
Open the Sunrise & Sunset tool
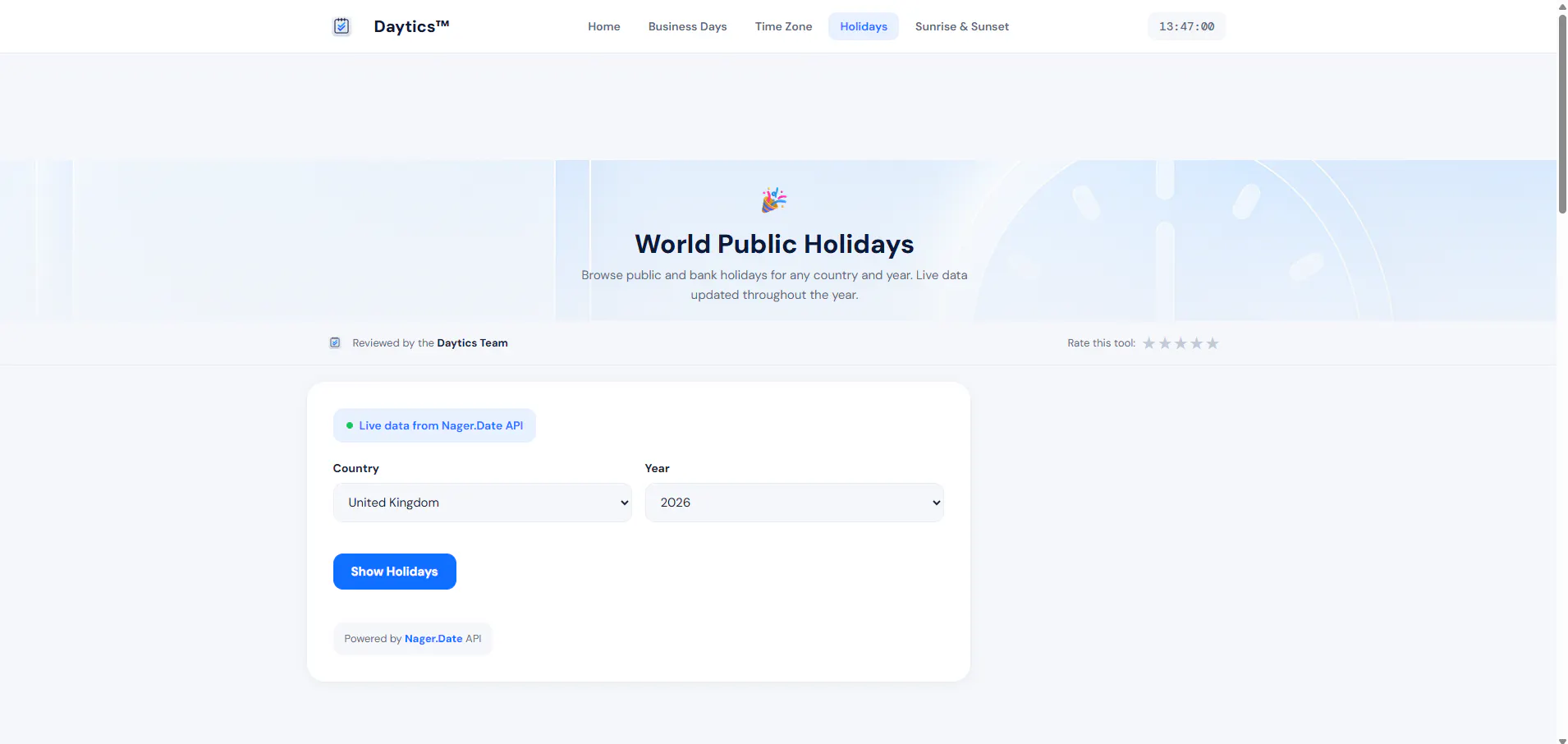tap(962, 26)
